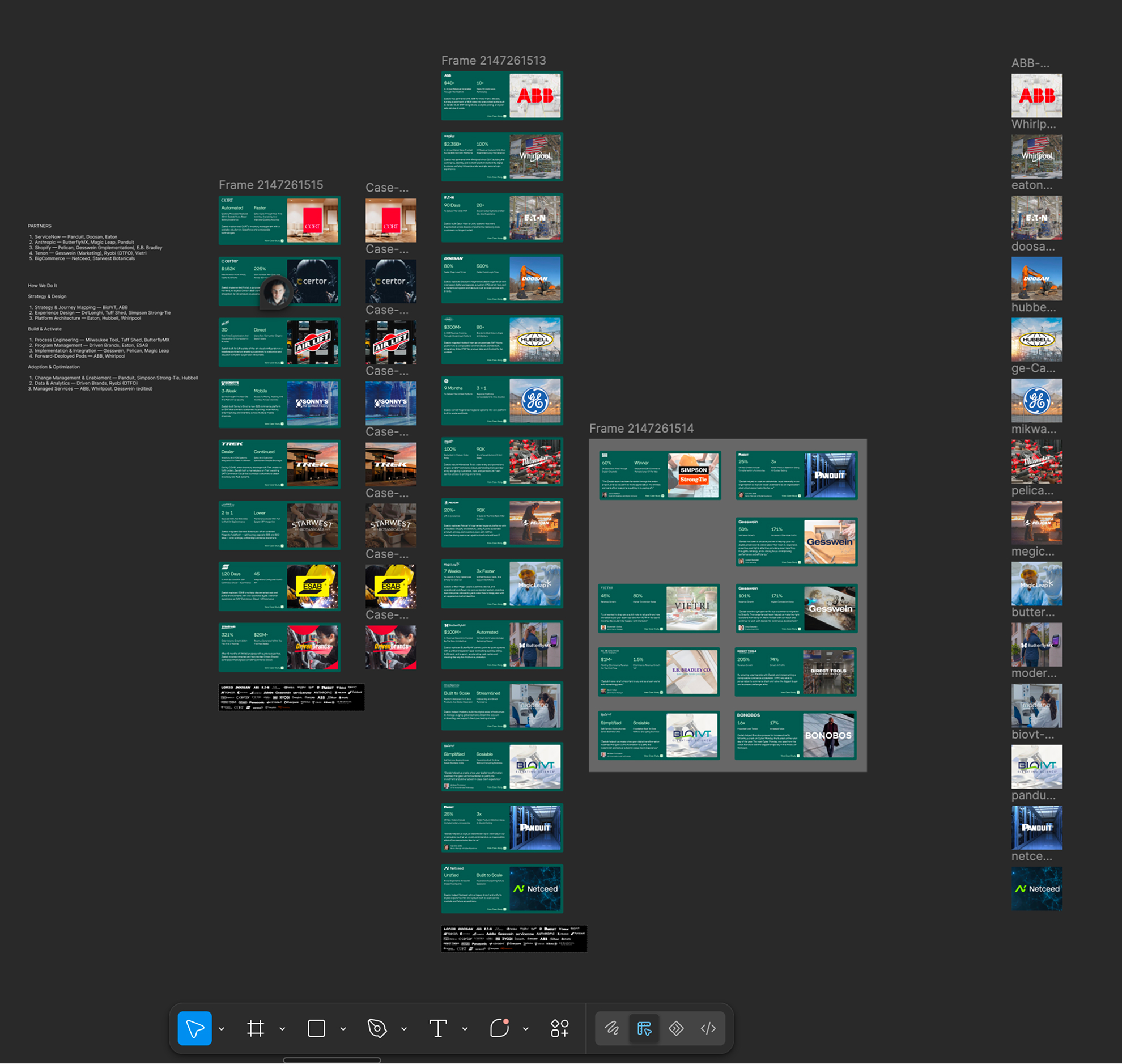Select the Text tool
1122x1064 pixels.
pos(437,1028)
